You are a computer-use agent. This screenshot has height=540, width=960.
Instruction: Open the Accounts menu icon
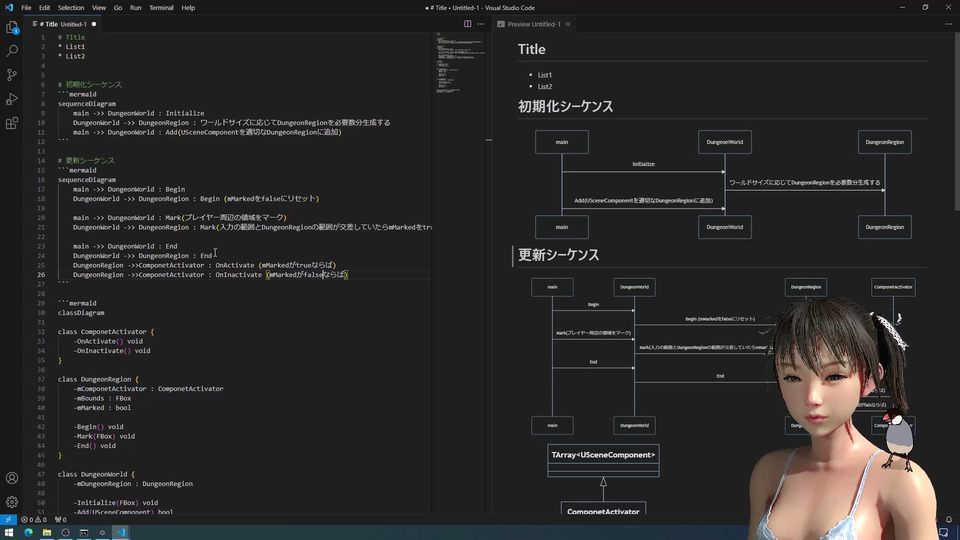(12, 478)
